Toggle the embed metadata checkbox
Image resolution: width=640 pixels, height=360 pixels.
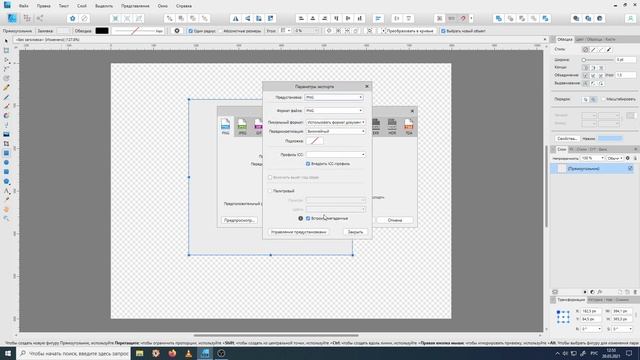coord(308,218)
